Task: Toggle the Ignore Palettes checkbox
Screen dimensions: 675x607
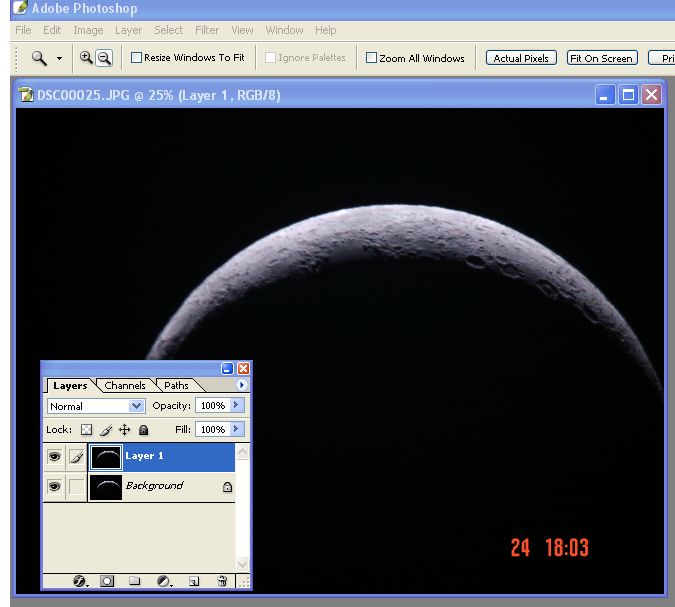Action: pos(270,58)
